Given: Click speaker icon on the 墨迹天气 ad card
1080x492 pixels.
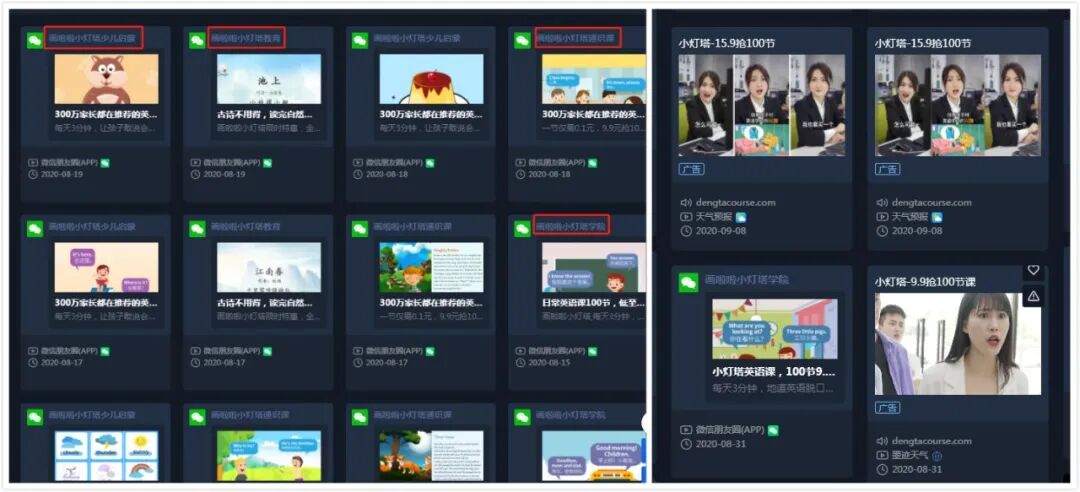Looking at the screenshot, I should click(881, 441).
